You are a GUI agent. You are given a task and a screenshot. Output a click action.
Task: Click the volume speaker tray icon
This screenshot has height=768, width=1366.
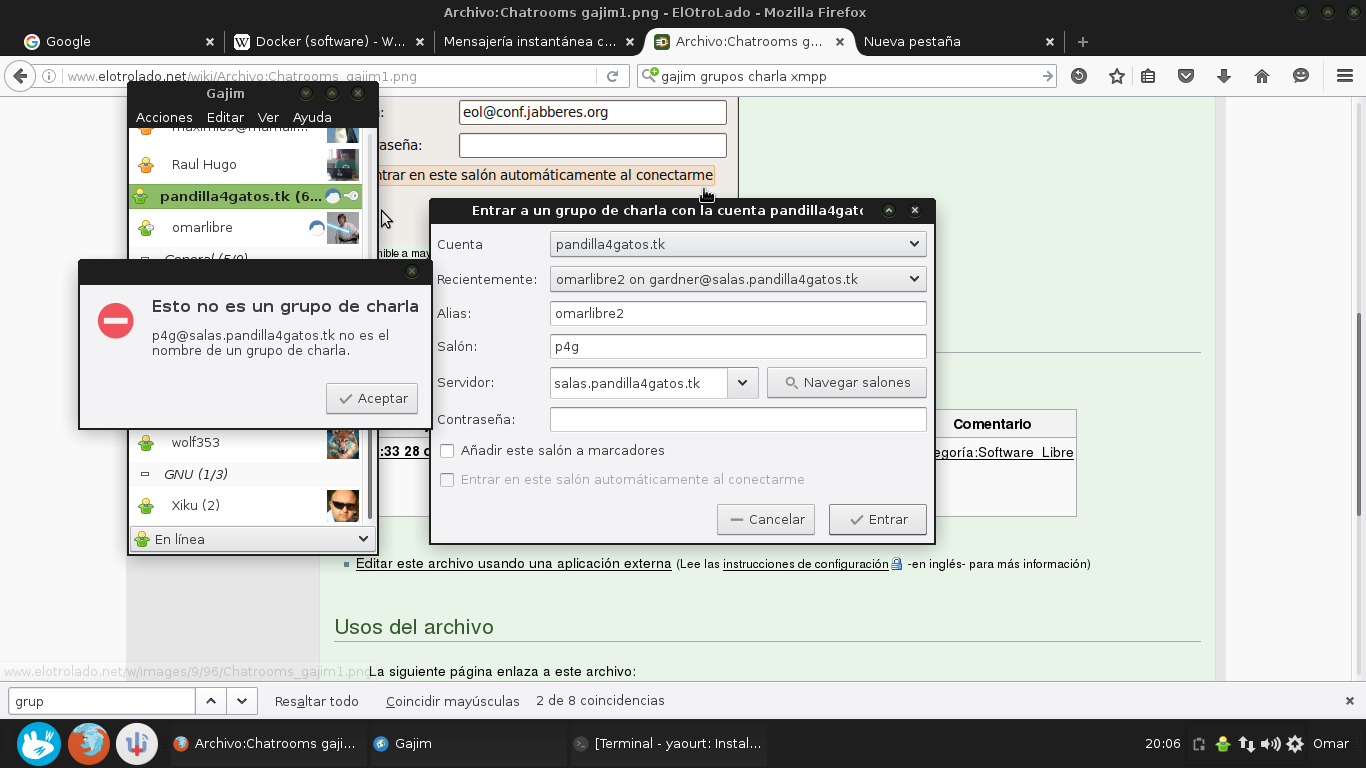1271,744
